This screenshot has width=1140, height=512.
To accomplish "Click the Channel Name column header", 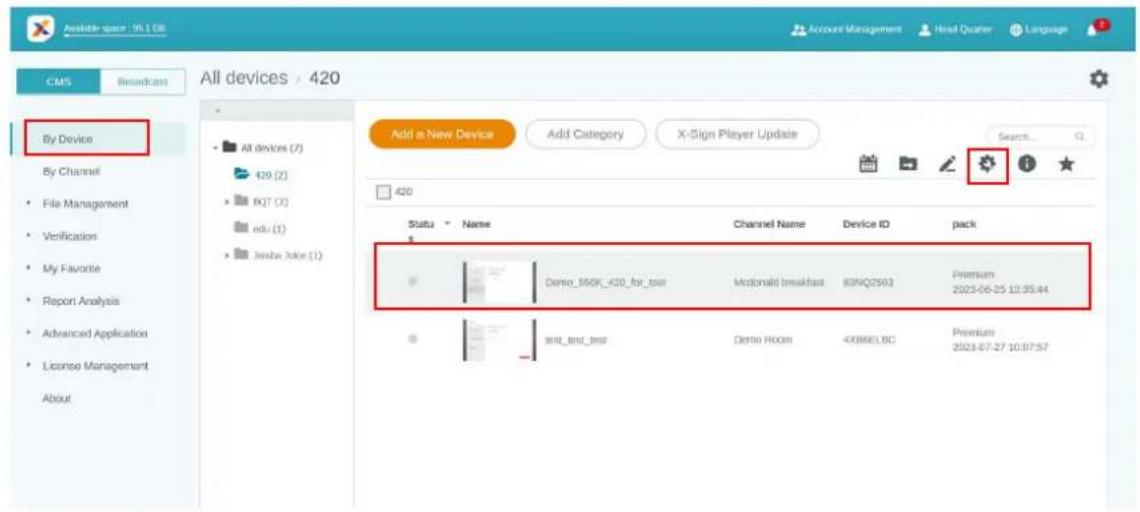I will point(769,225).
